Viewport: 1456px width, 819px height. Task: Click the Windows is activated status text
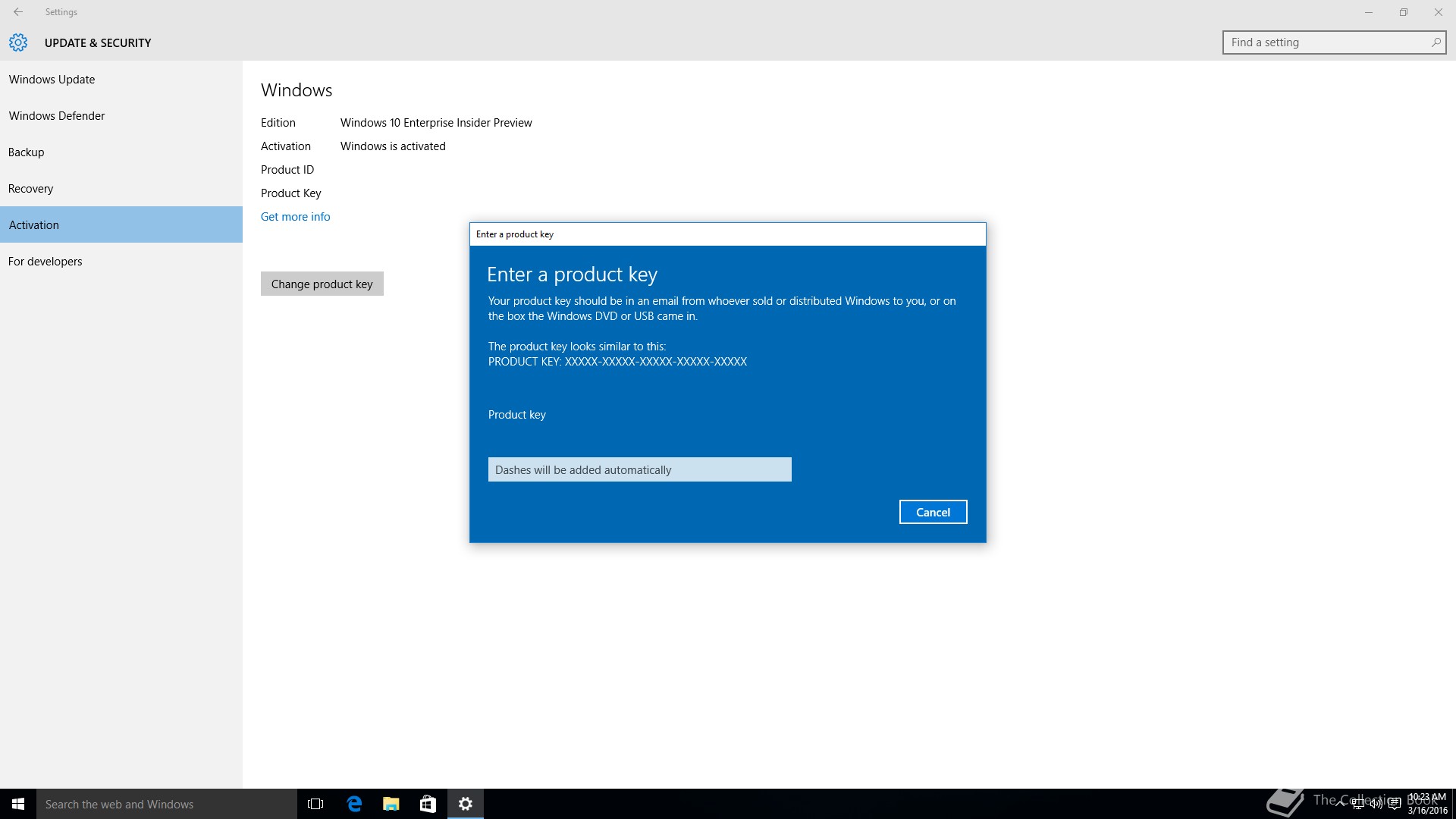tap(393, 146)
